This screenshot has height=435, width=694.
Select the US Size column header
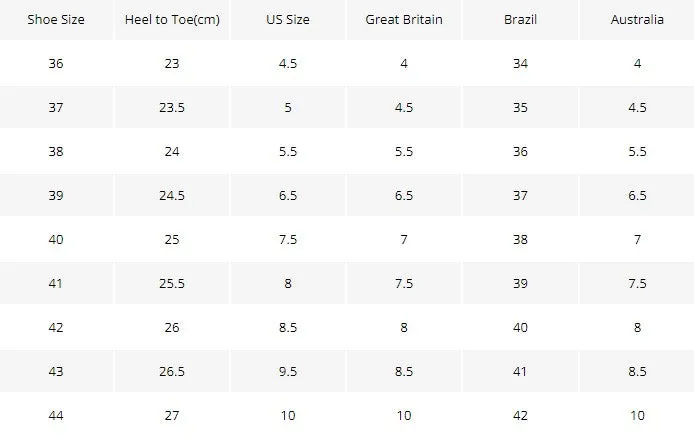coord(288,19)
